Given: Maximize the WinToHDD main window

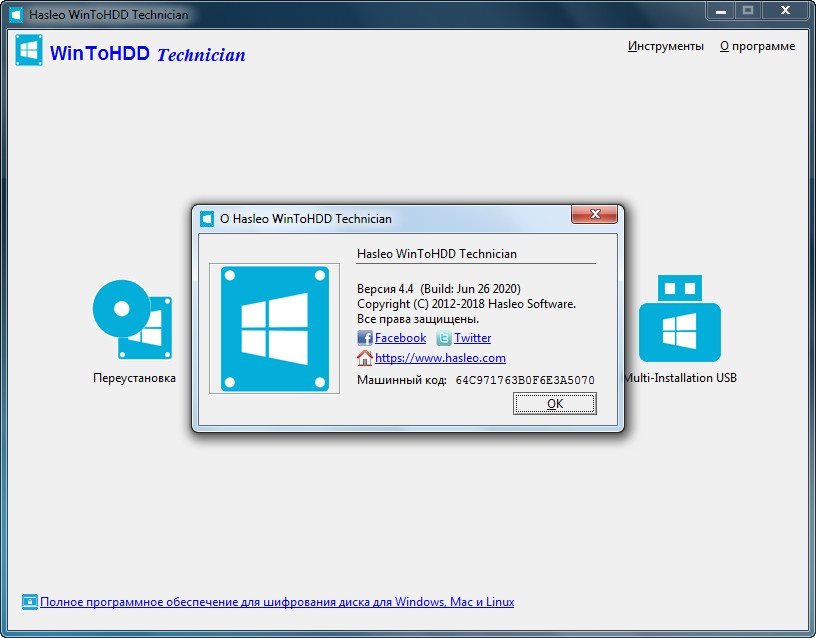Looking at the screenshot, I should pos(747,11).
